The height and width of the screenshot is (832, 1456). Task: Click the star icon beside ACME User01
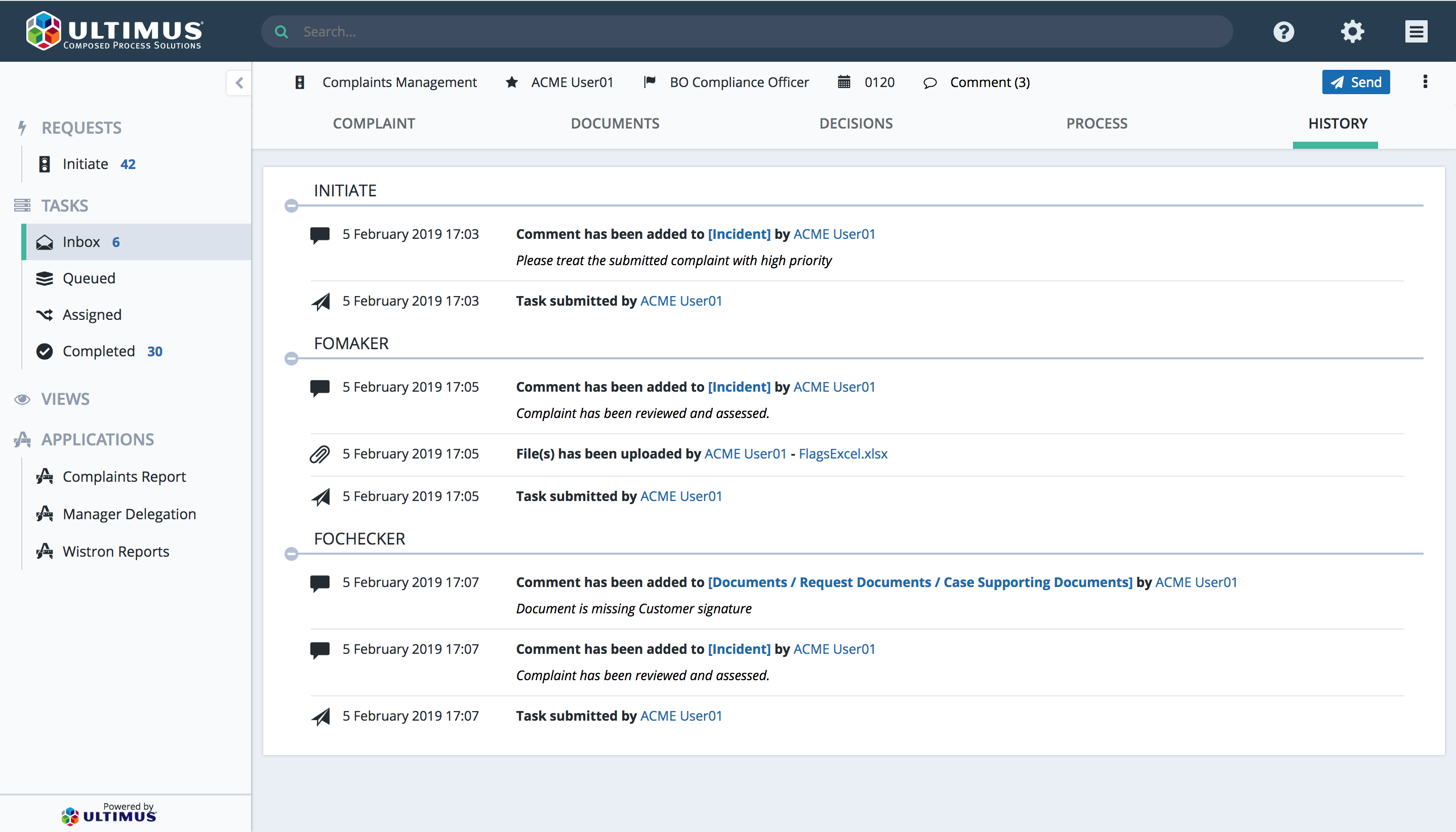point(512,82)
